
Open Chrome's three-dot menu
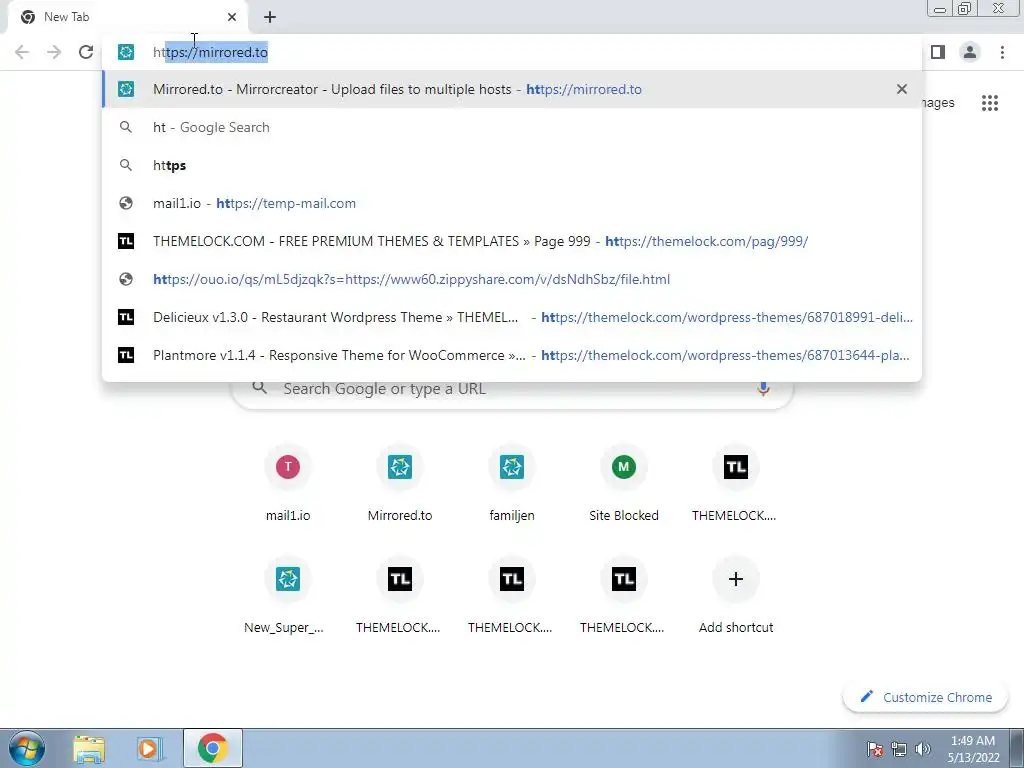(1002, 52)
